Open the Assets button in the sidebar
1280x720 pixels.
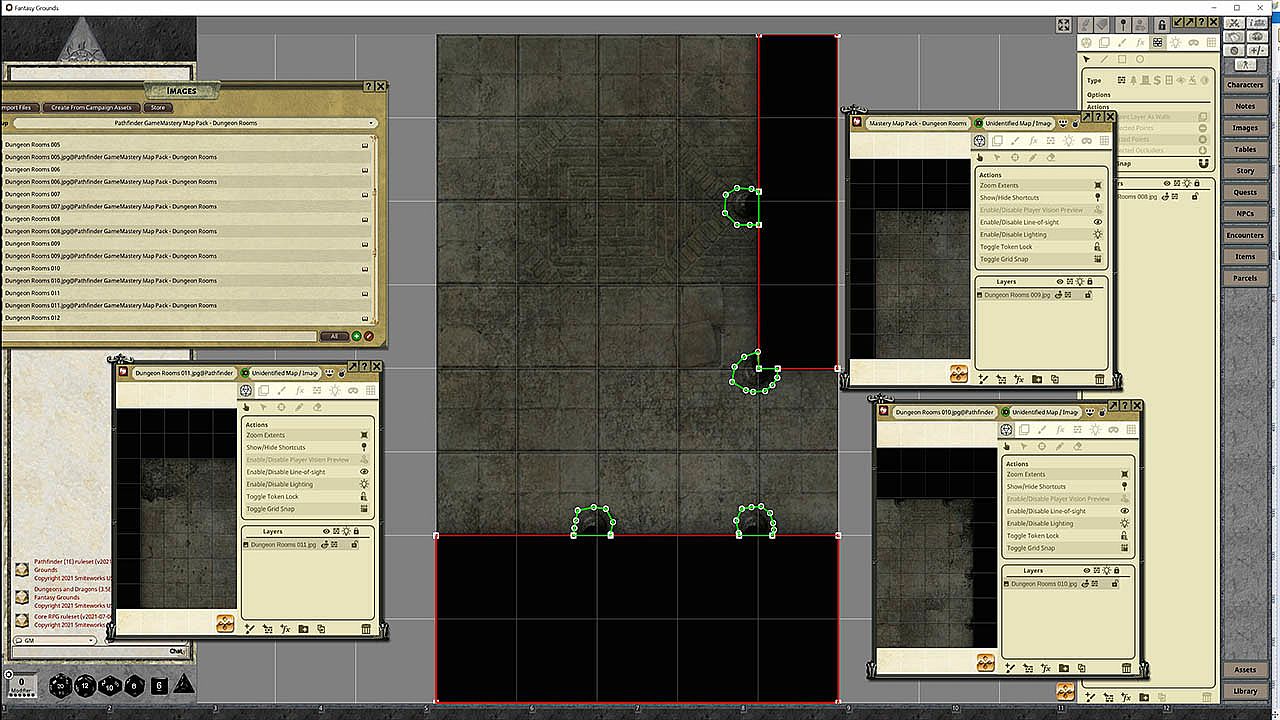pyautogui.click(x=1245, y=670)
